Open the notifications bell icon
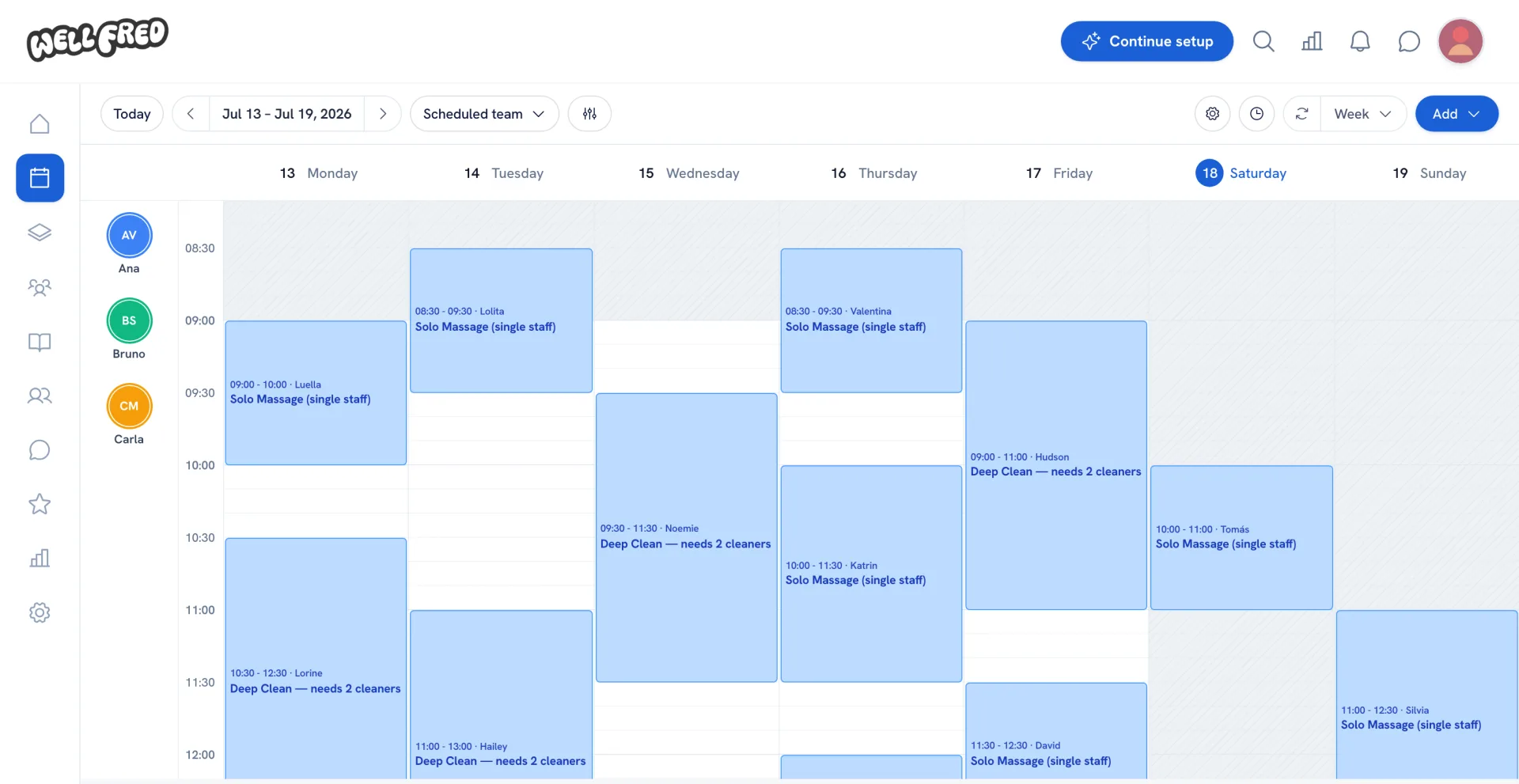The width and height of the screenshot is (1519, 784). tap(1360, 41)
